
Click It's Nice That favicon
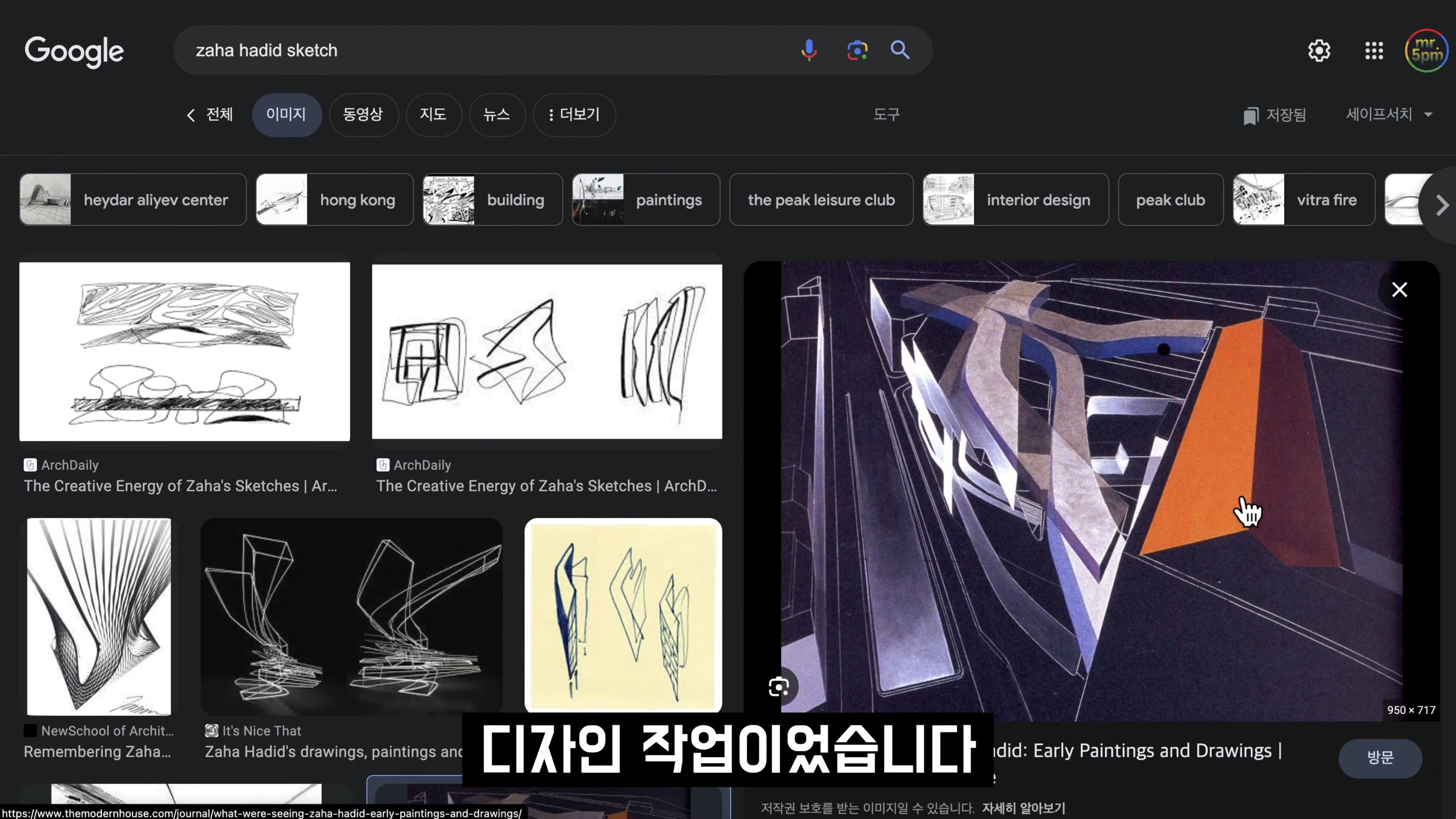point(211,730)
